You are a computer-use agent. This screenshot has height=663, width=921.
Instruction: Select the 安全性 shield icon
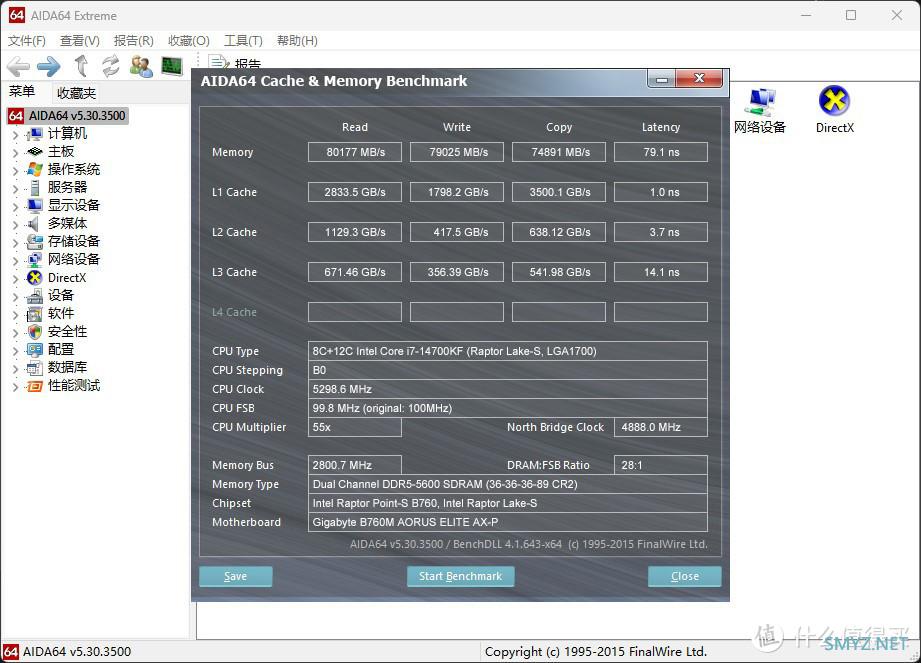(35, 332)
